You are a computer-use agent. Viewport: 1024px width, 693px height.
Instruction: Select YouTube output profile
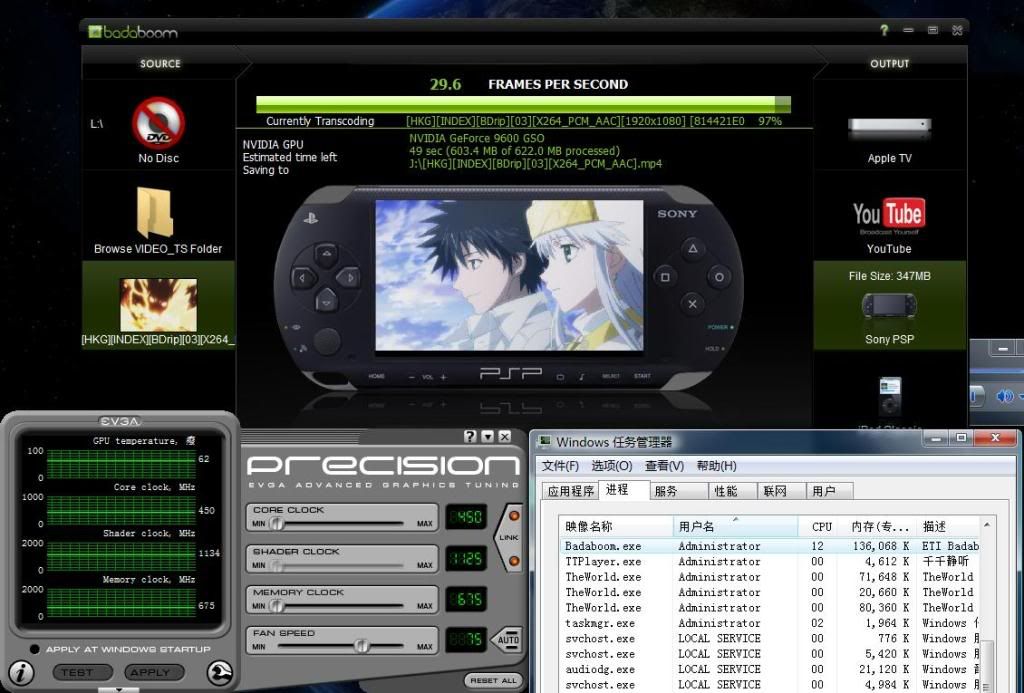coord(889,218)
